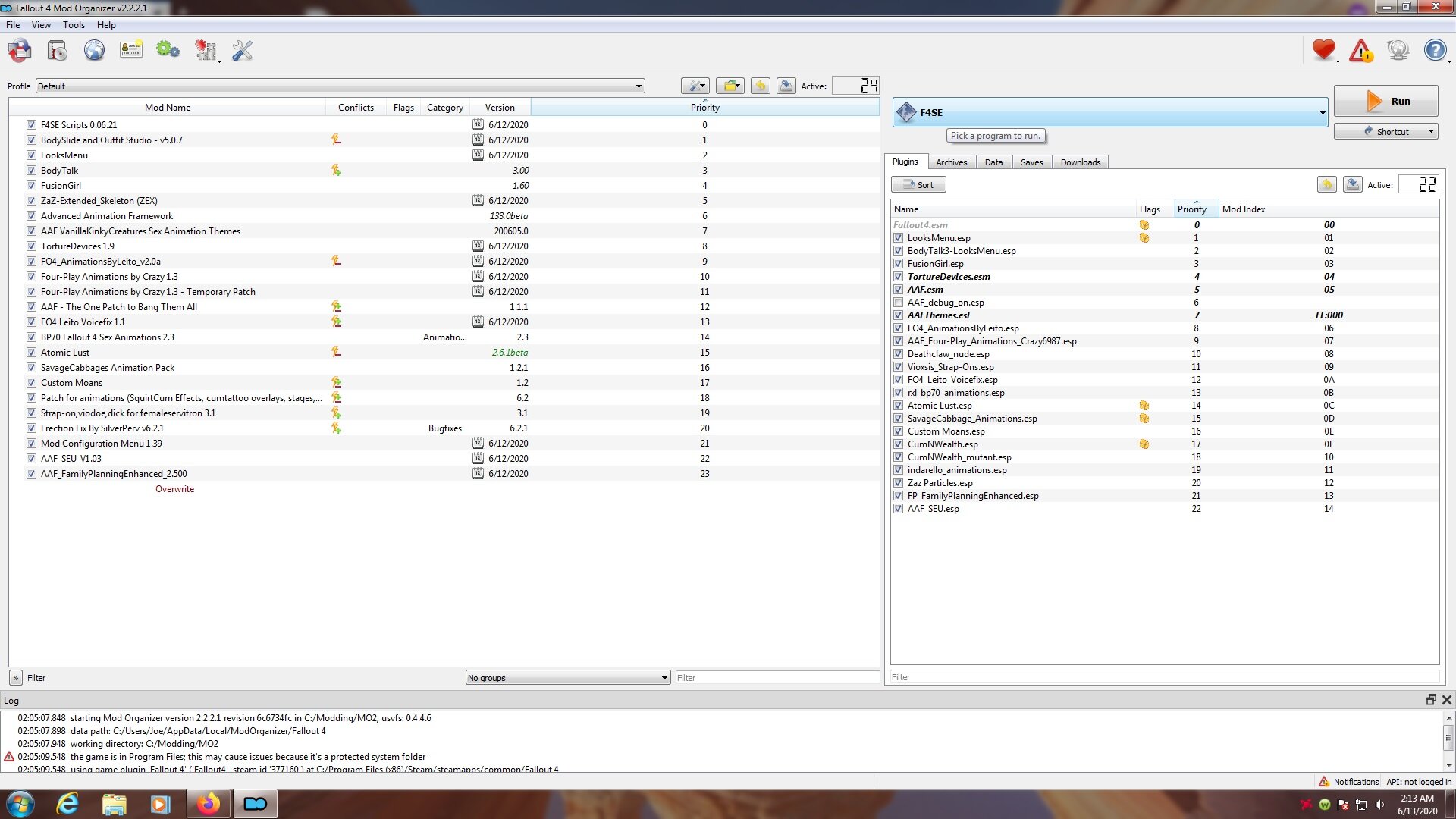The width and height of the screenshot is (1456, 819).
Task: Click the open folder icon near Active counter
Action: pos(730,86)
